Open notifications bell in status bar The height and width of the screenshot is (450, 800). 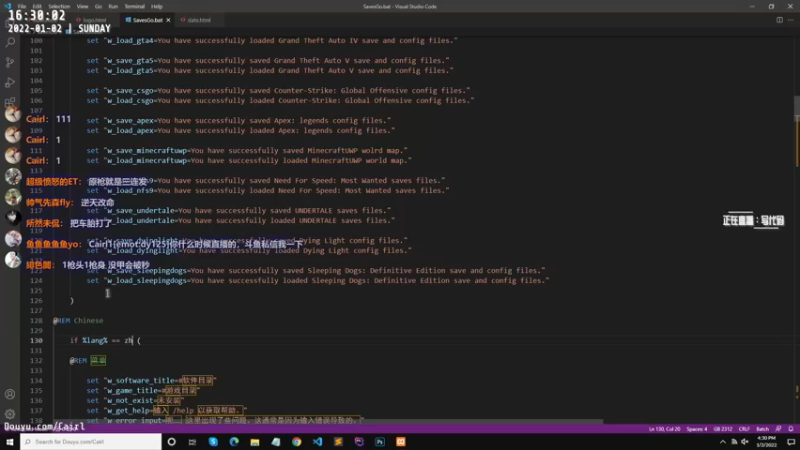tap(791, 429)
